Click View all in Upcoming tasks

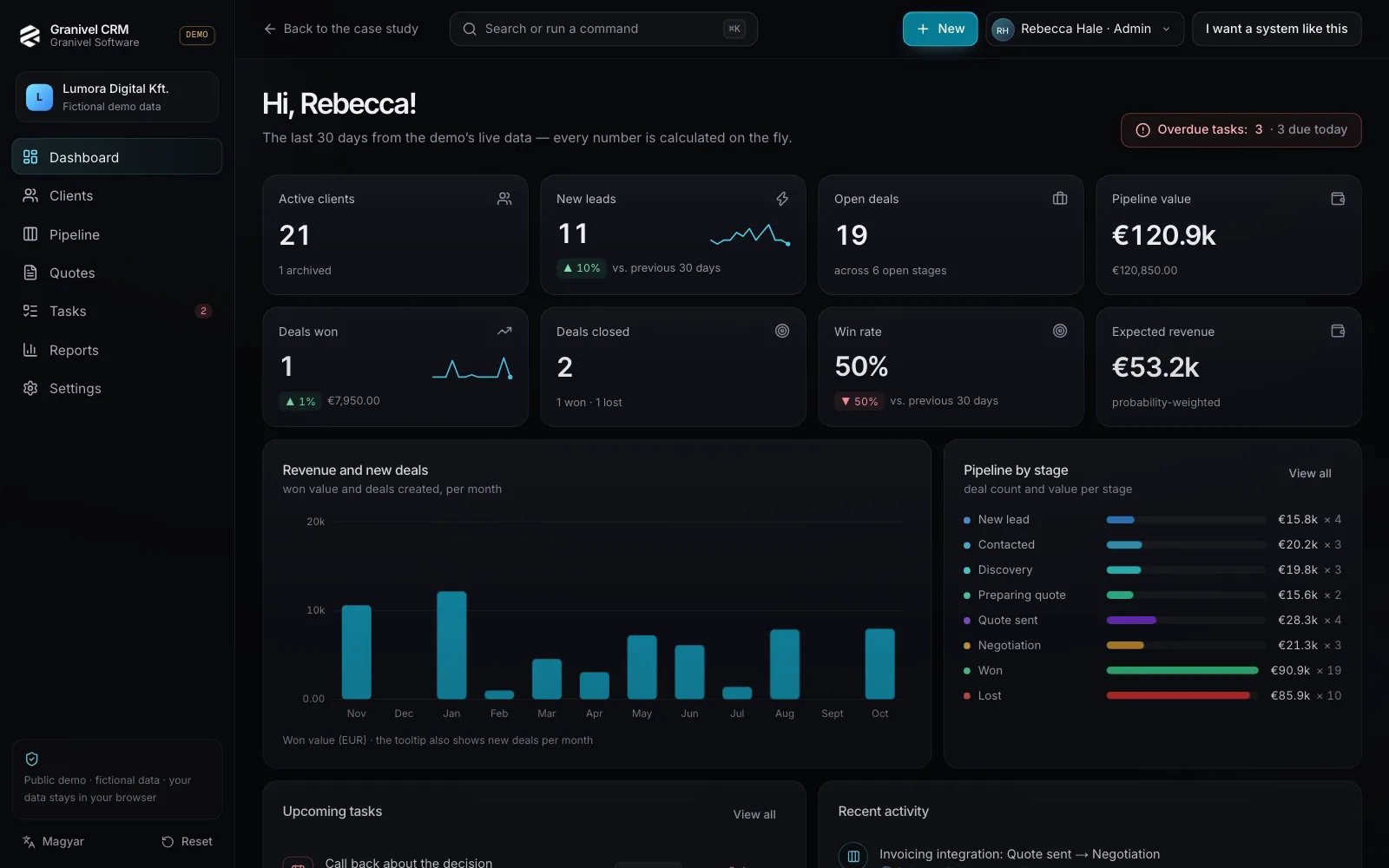[754, 814]
